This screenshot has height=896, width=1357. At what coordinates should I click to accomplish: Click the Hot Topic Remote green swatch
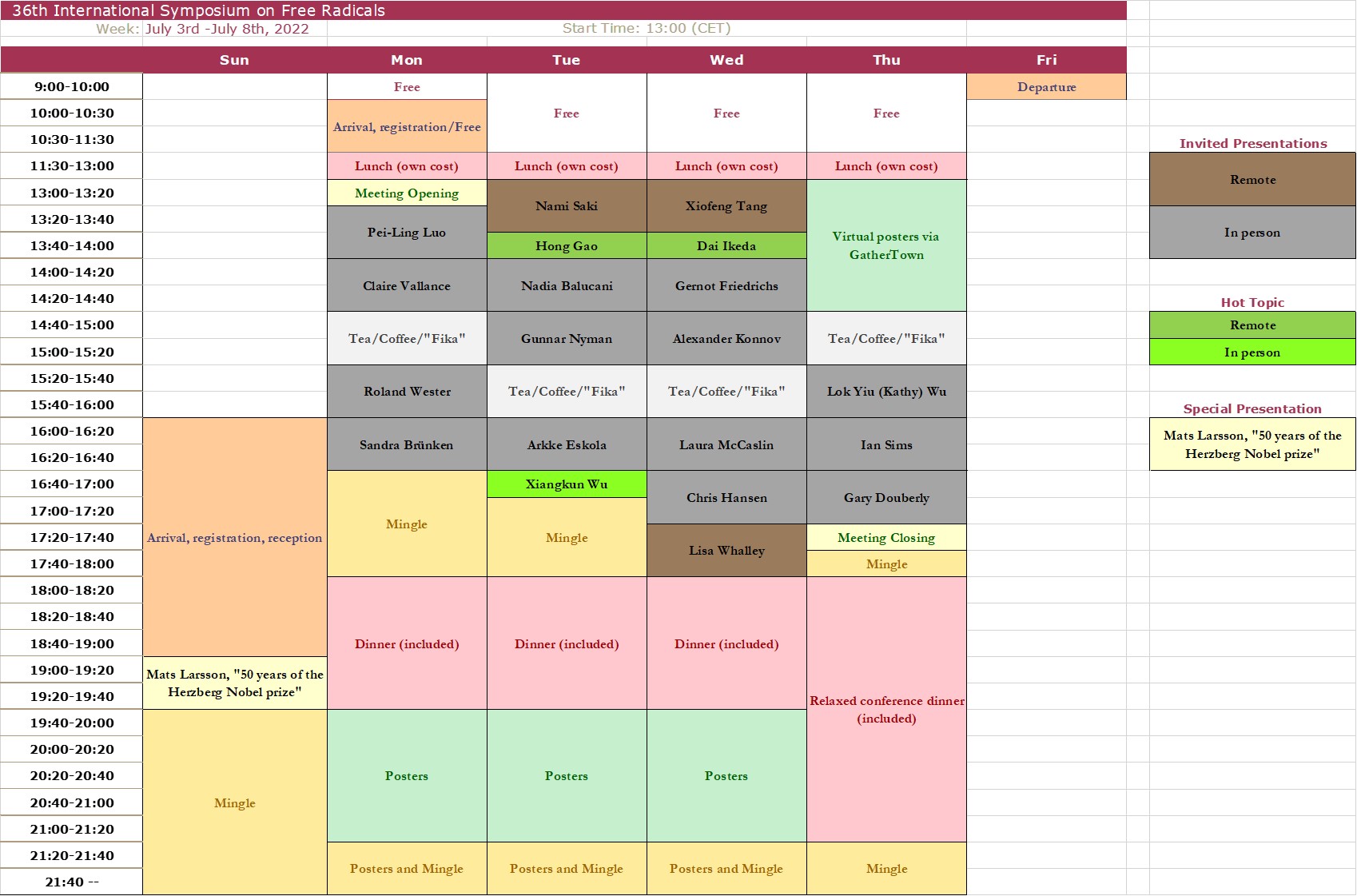click(1252, 325)
